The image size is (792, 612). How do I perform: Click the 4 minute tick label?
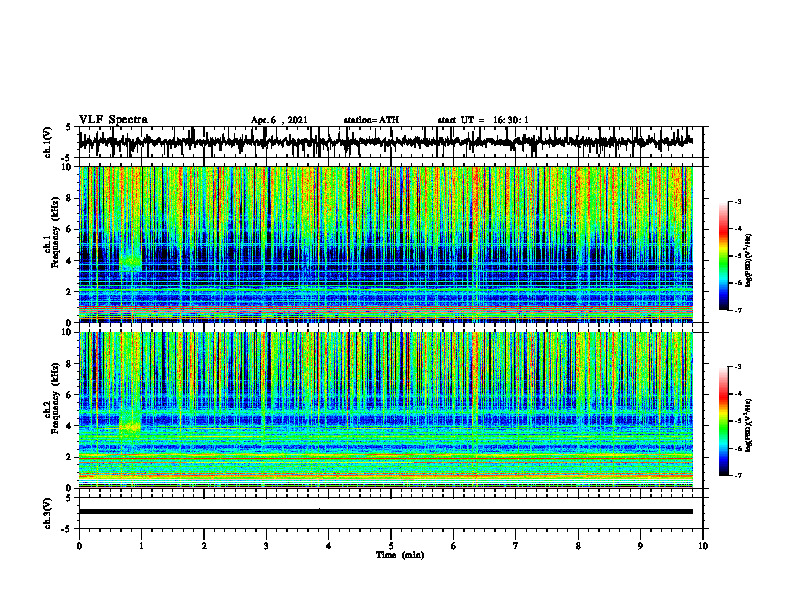[329, 546]
